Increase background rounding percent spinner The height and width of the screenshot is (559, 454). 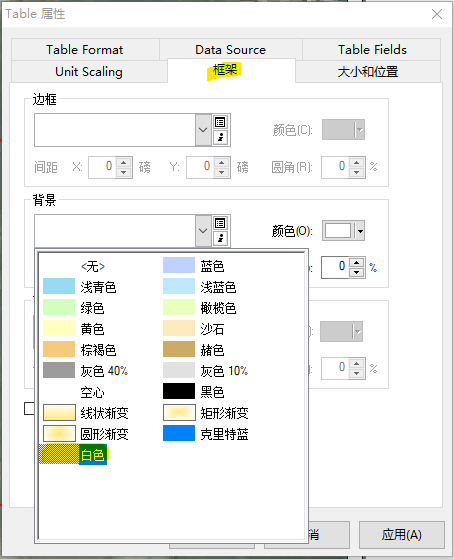click(x=356, y=263)
